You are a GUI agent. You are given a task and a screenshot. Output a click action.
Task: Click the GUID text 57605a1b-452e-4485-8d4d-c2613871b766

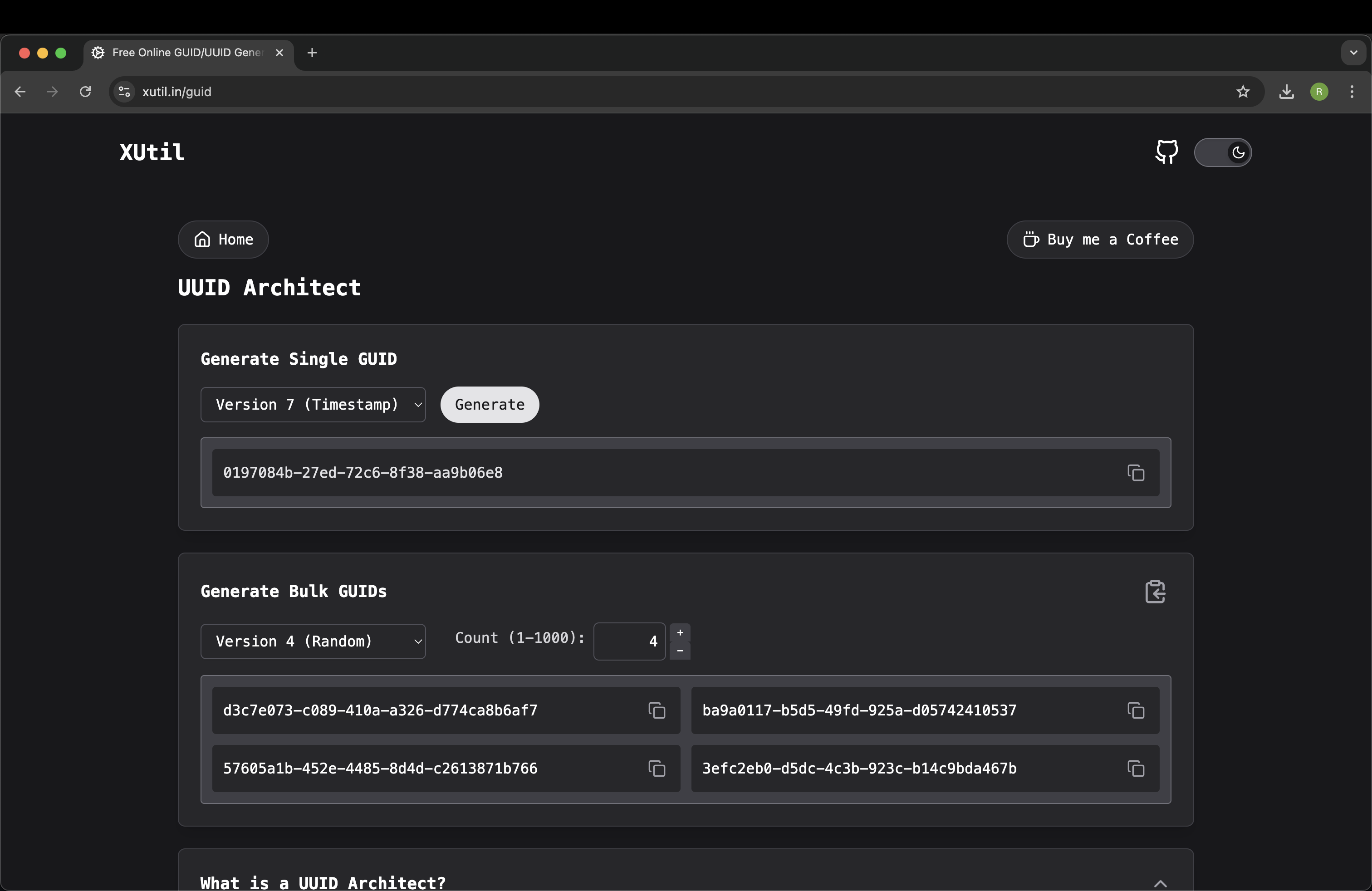[x=380, y=768]
